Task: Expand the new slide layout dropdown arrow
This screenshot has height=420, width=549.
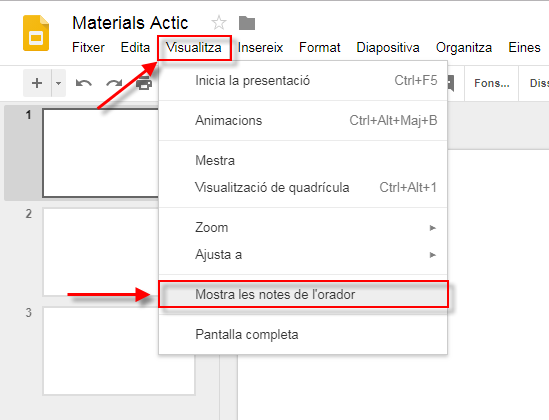Action: click(58, 83)
